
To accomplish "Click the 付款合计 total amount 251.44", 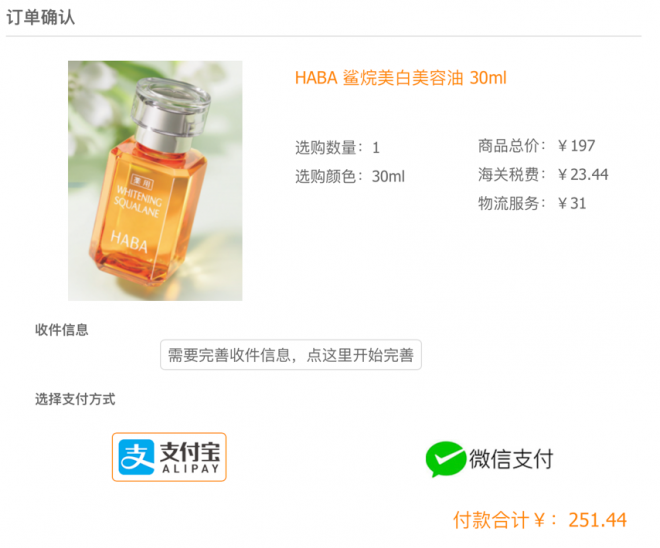I will (x=597, y=520).
